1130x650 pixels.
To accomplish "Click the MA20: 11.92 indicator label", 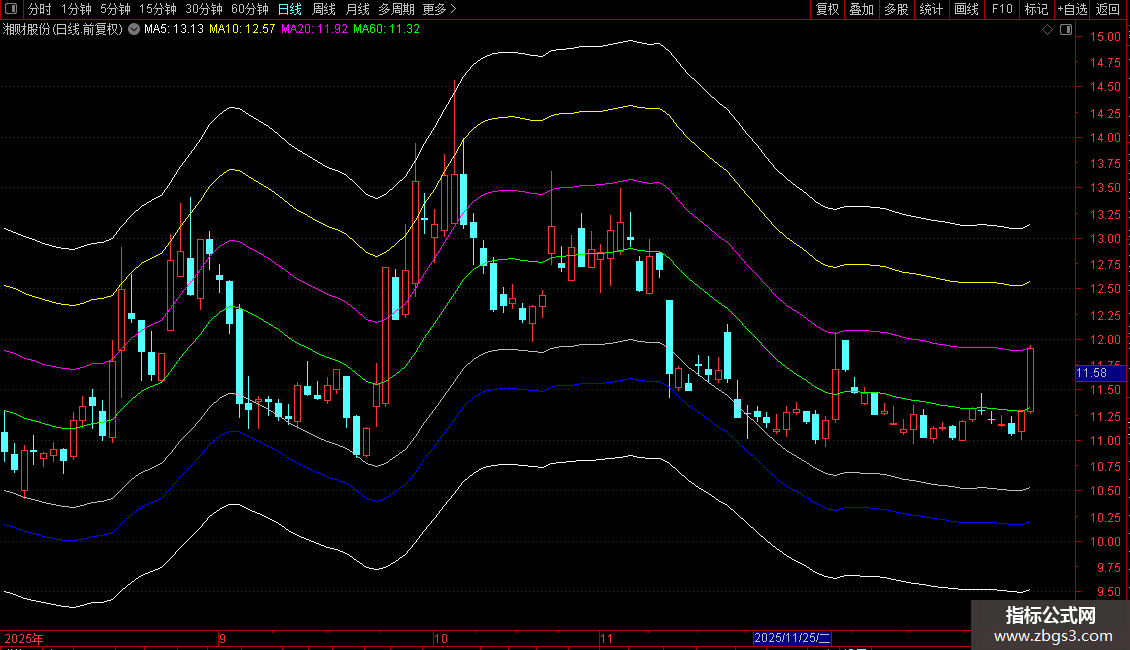I will 314,30.
